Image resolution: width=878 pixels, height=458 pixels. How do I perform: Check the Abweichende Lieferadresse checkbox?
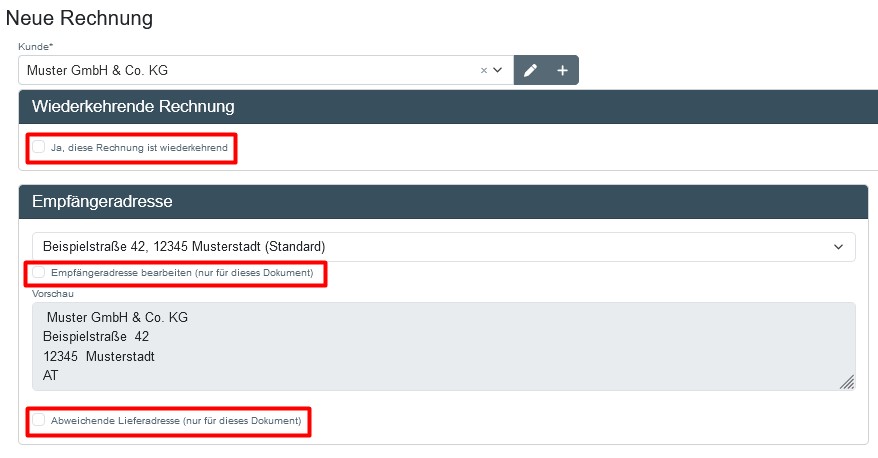tap(39, 420)
